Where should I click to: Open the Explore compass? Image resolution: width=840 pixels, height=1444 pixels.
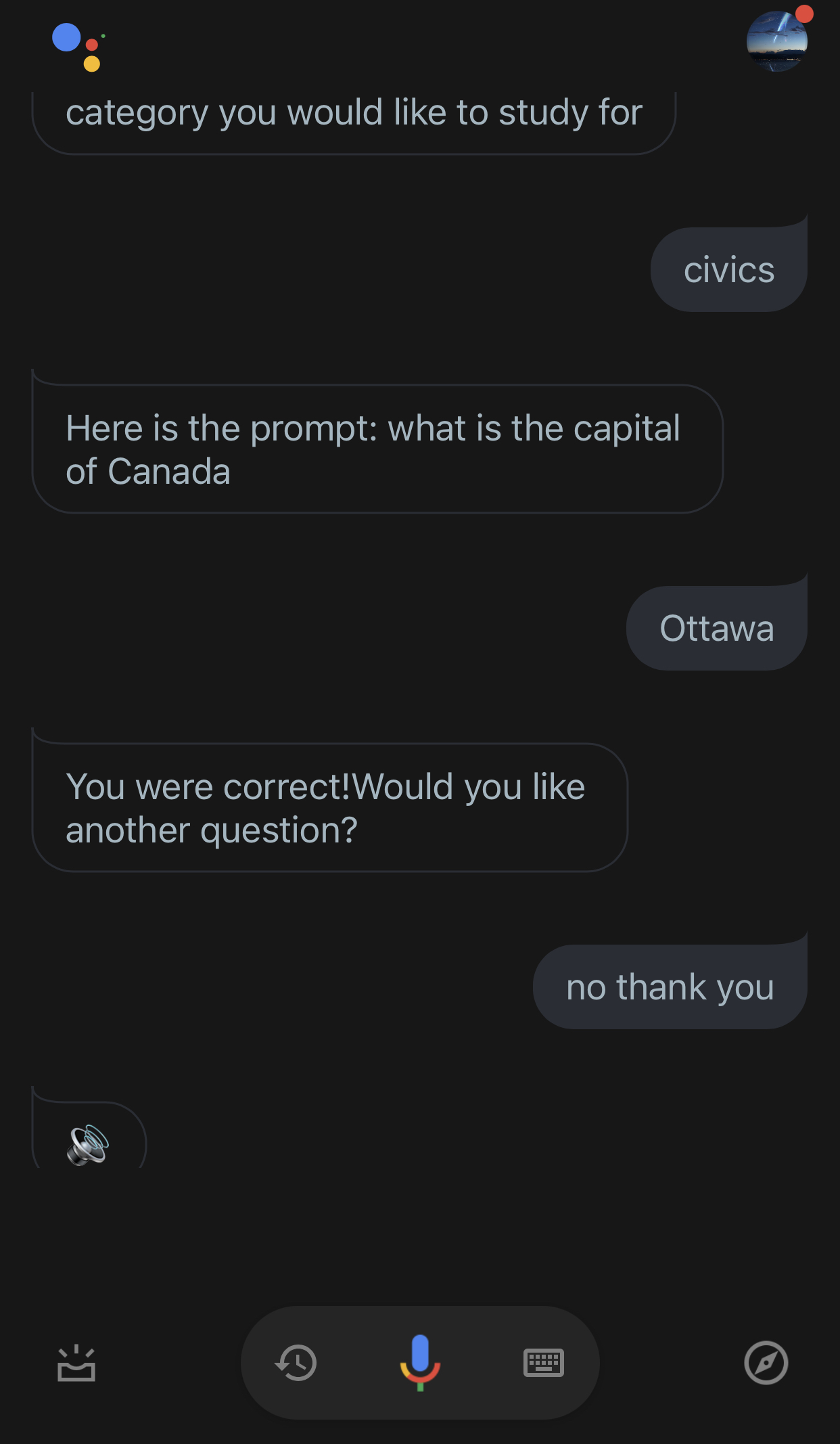pyautogui.click(x=766, y=1362)
